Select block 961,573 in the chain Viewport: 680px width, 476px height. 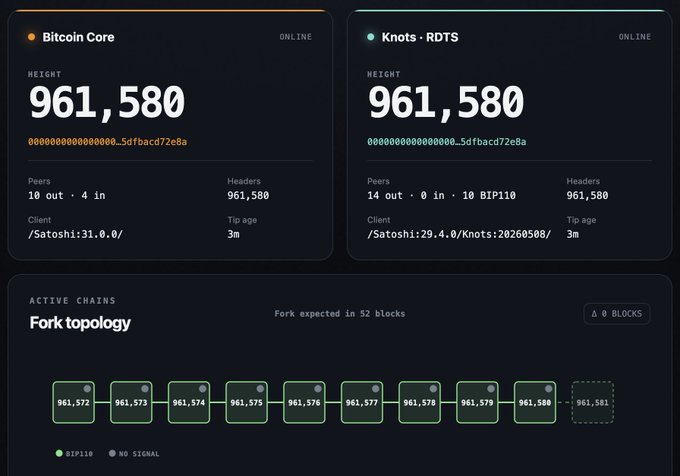coord(131,402)
